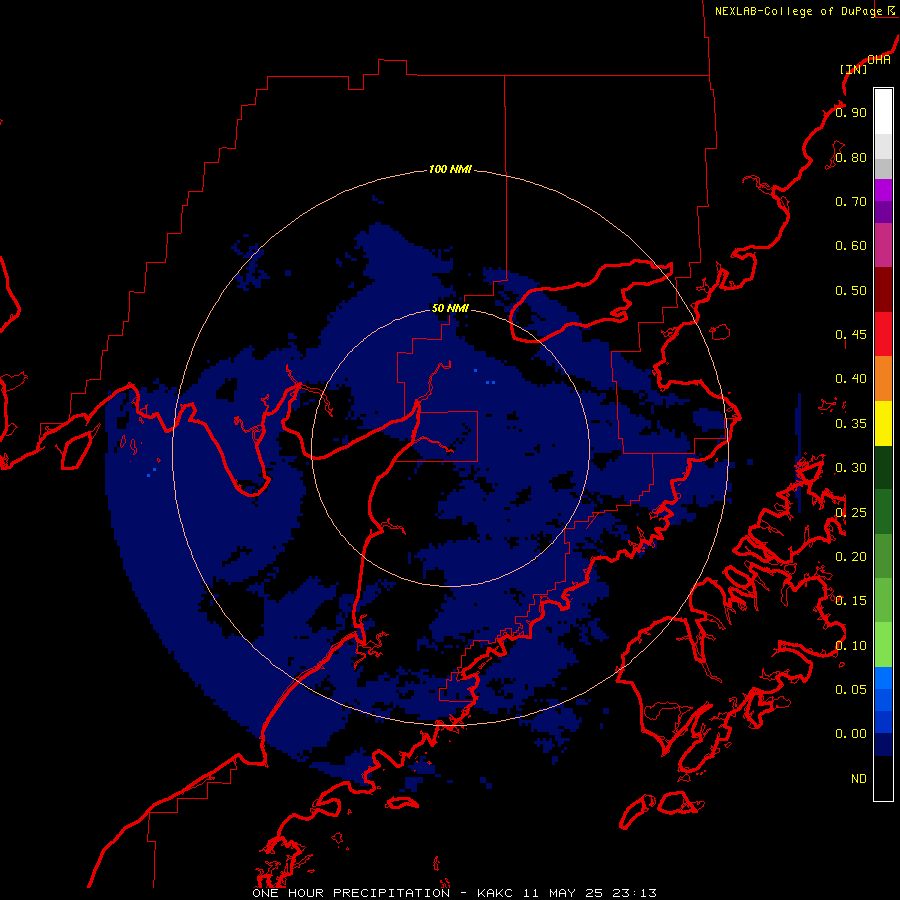Click the 0.60 legend value

tap(851, 246)
